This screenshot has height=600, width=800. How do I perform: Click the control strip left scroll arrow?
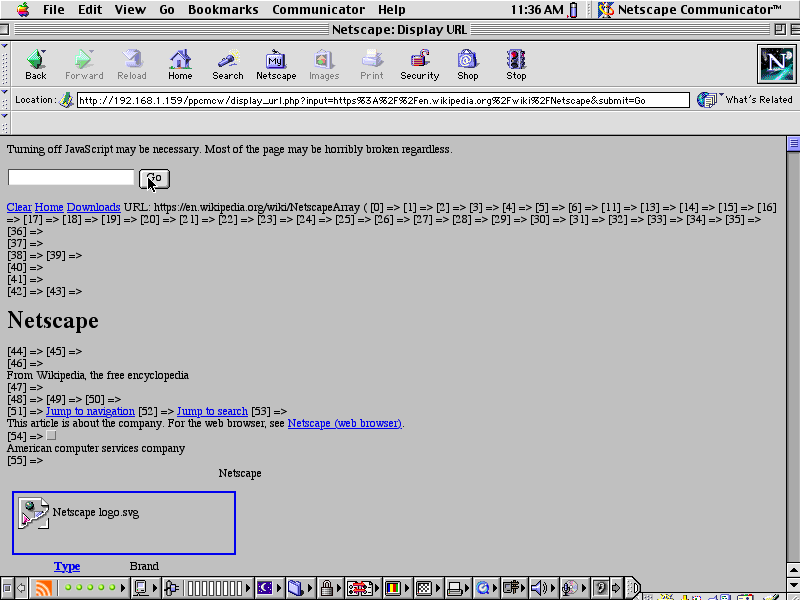coord(21,588)
